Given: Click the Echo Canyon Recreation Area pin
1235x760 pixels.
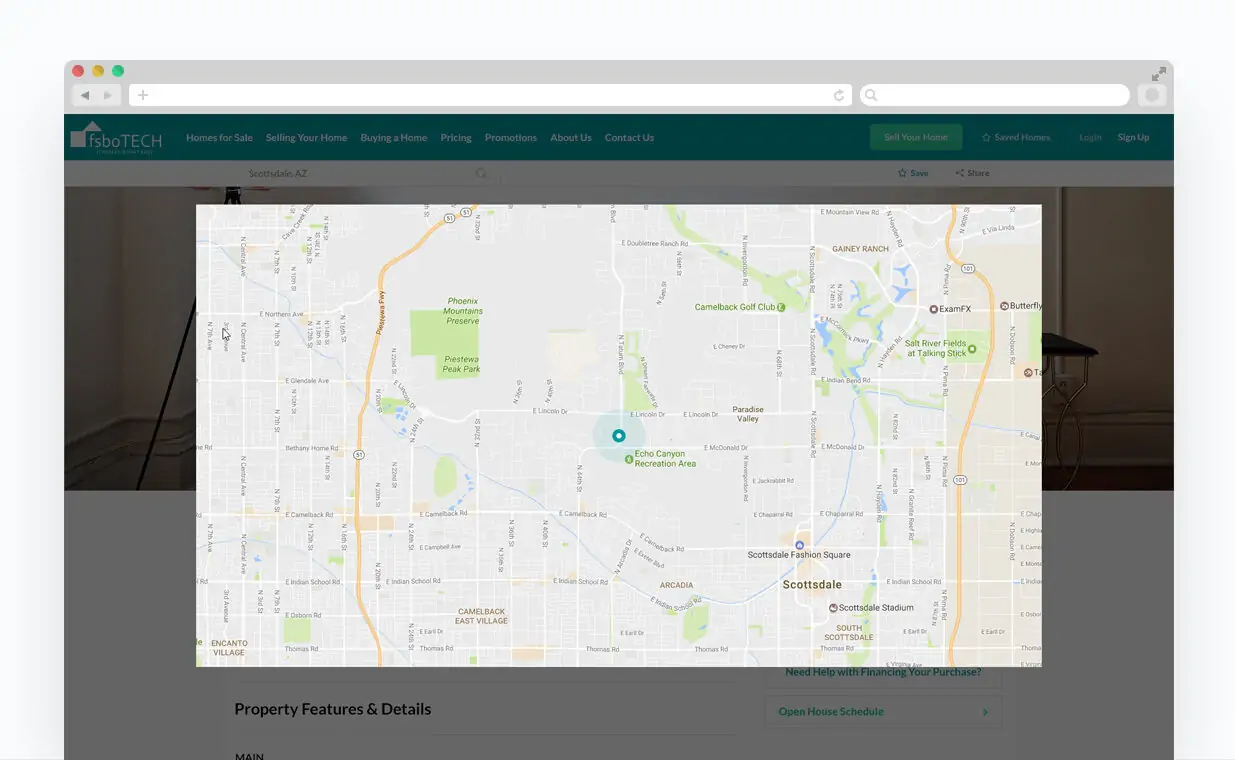Looking at the screenshot, I should coord(629,459).
